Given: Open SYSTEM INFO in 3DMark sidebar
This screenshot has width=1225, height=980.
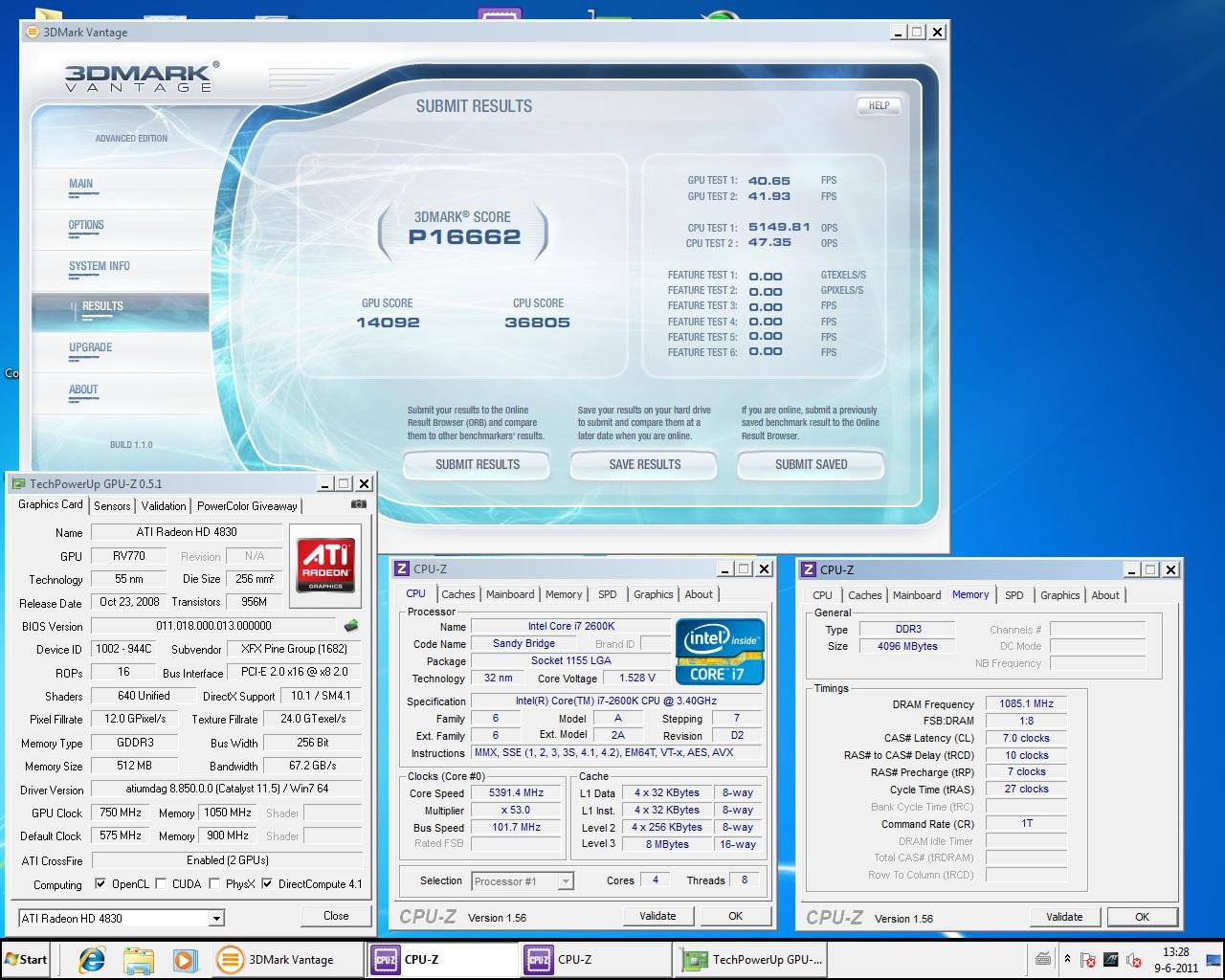Looking at the screenshot, I should (x=100, y=266).
